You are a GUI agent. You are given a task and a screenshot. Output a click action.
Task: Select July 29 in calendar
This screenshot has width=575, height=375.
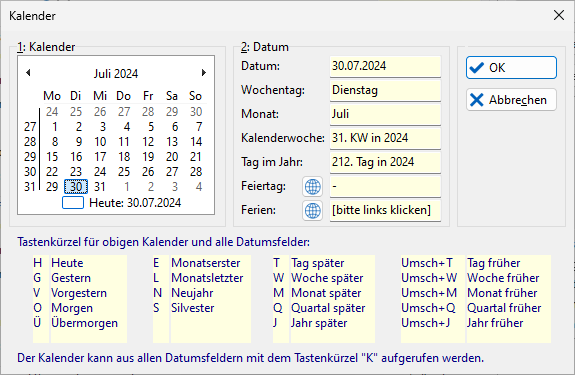[x=52, y=187]
